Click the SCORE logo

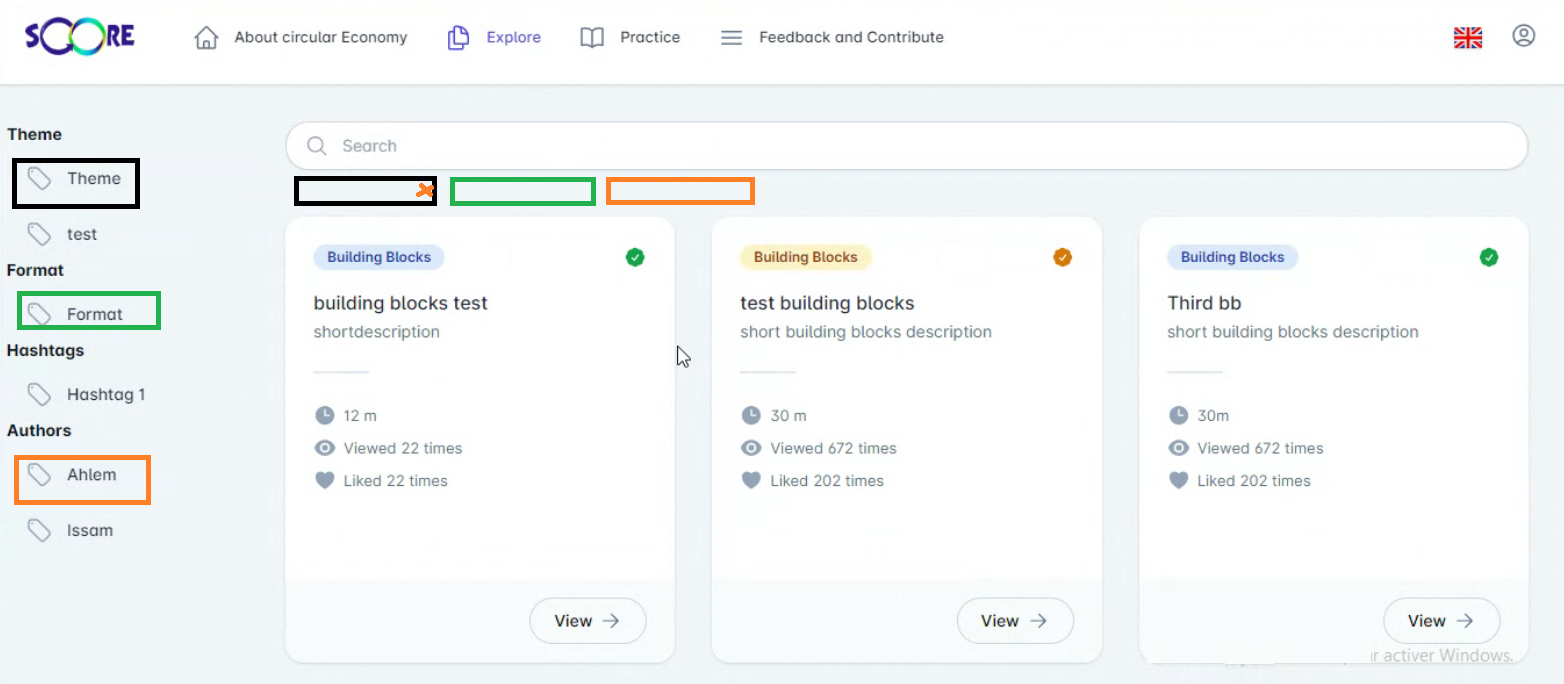[x=80, y=37]
